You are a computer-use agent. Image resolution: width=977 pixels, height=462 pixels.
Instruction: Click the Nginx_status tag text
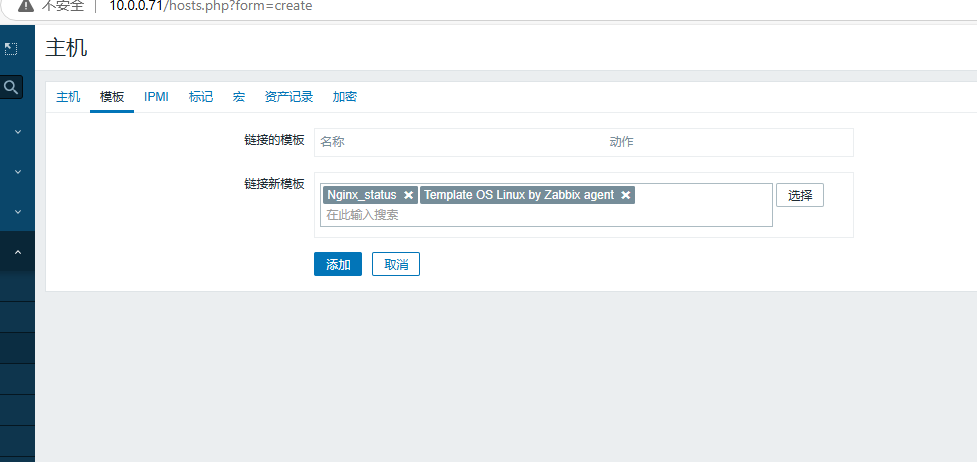coord(362,195)
